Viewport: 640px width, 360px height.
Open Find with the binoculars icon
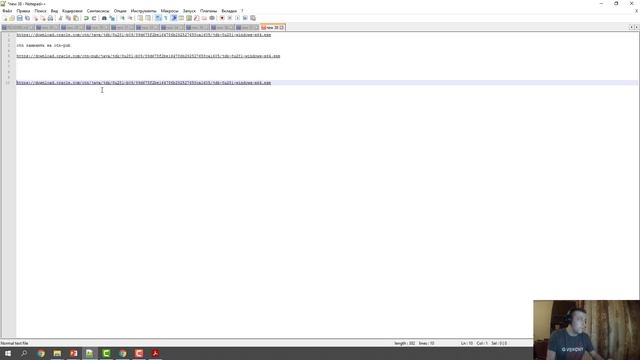pos(104,18)
